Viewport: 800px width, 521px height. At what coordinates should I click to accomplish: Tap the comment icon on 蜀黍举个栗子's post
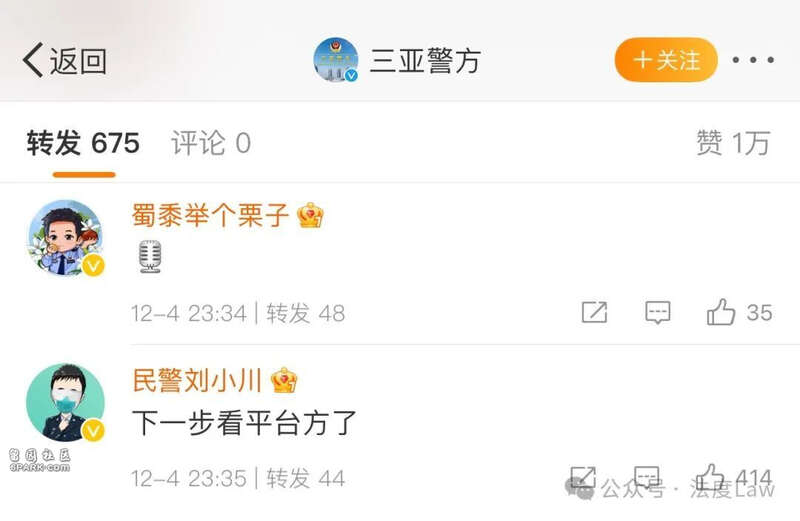click(x=658, y=312)
